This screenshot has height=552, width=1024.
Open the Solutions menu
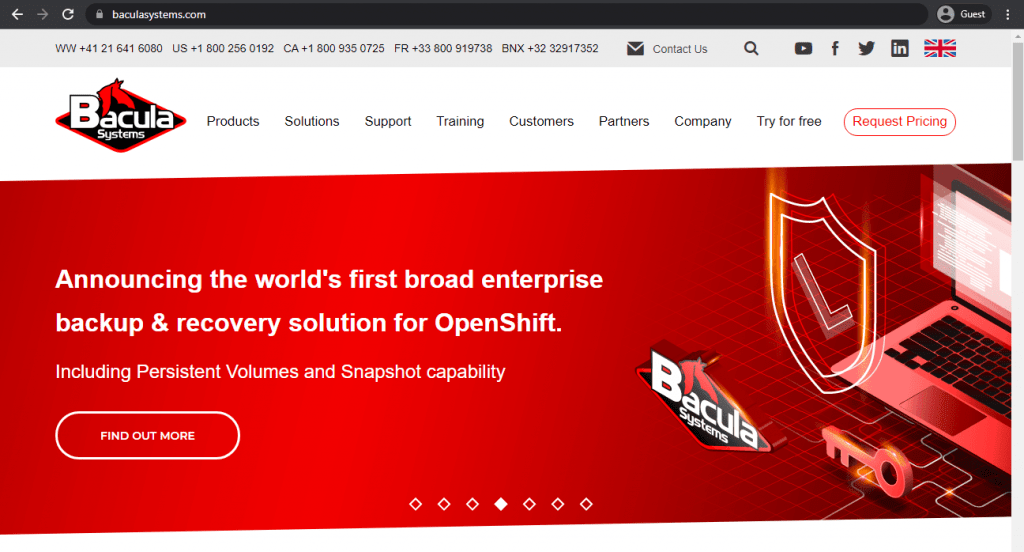click(312, 122)
